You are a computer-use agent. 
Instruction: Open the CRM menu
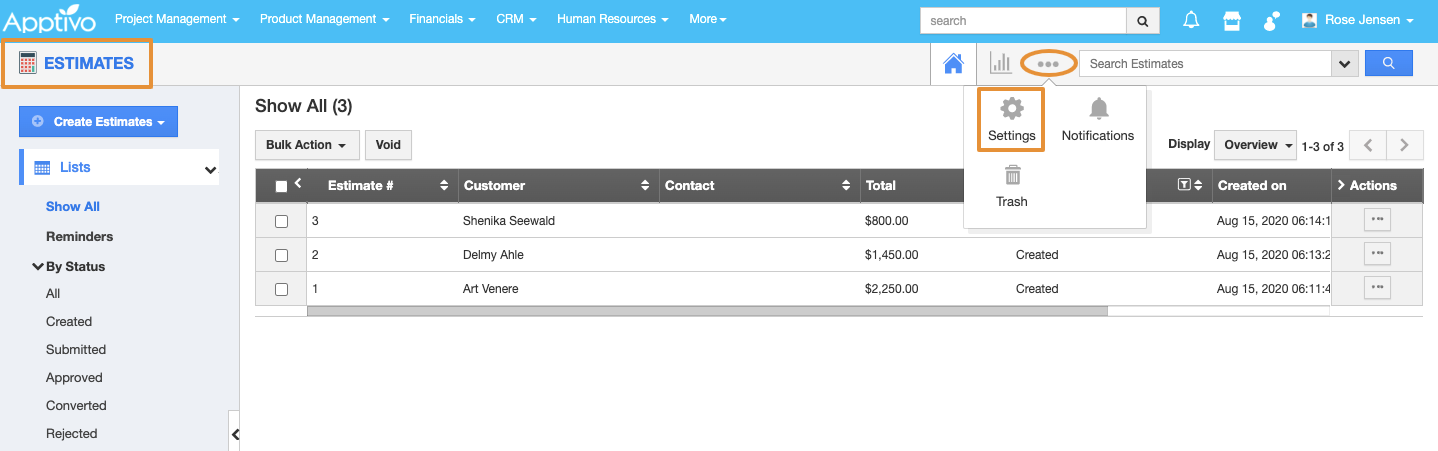[x=516, y=19]
